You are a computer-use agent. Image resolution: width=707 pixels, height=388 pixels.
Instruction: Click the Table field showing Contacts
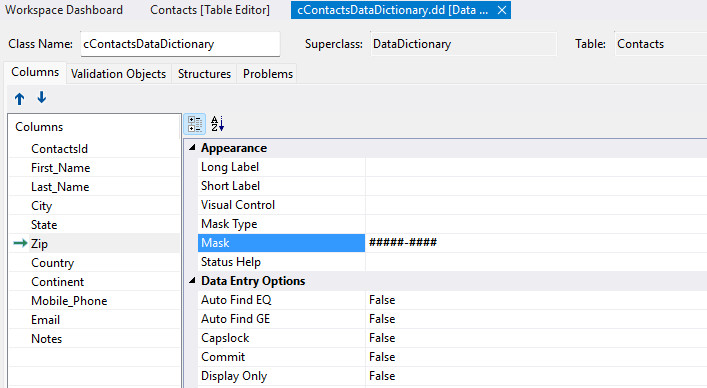click(661, 44)
